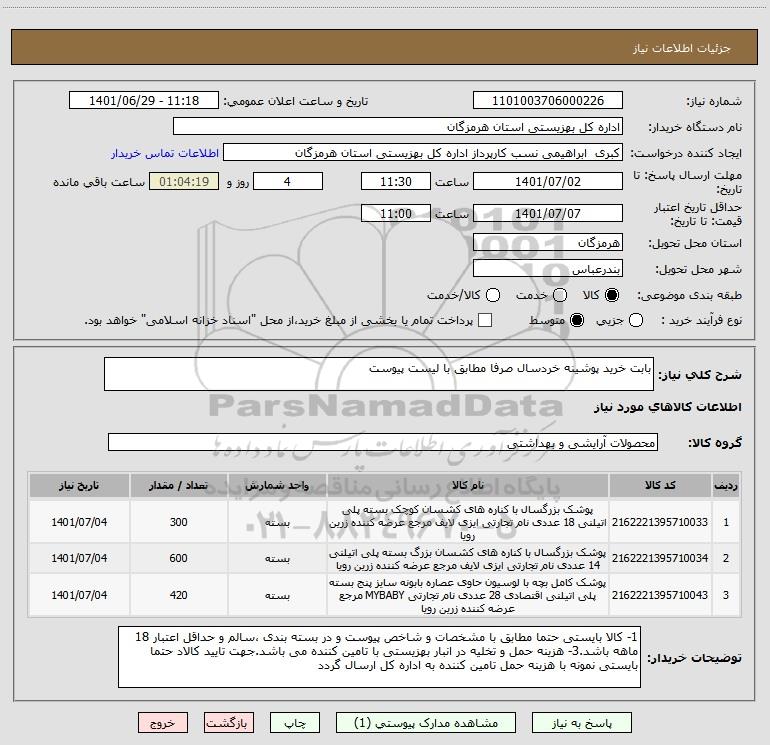Click unit cell بسته in row 1

pos(277,522)
